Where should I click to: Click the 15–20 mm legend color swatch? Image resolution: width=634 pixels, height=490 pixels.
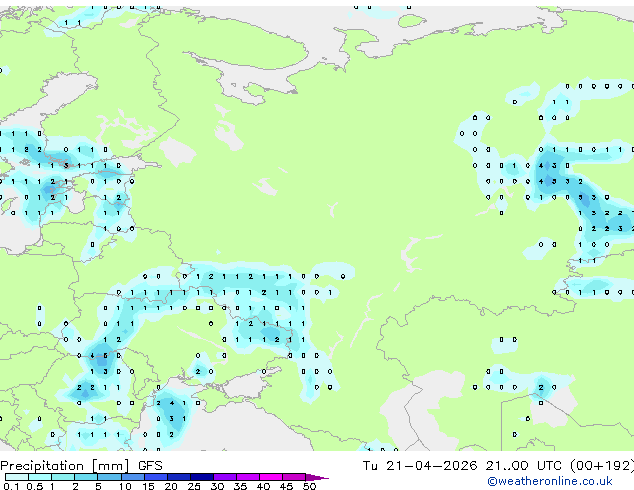click(155, 477)
